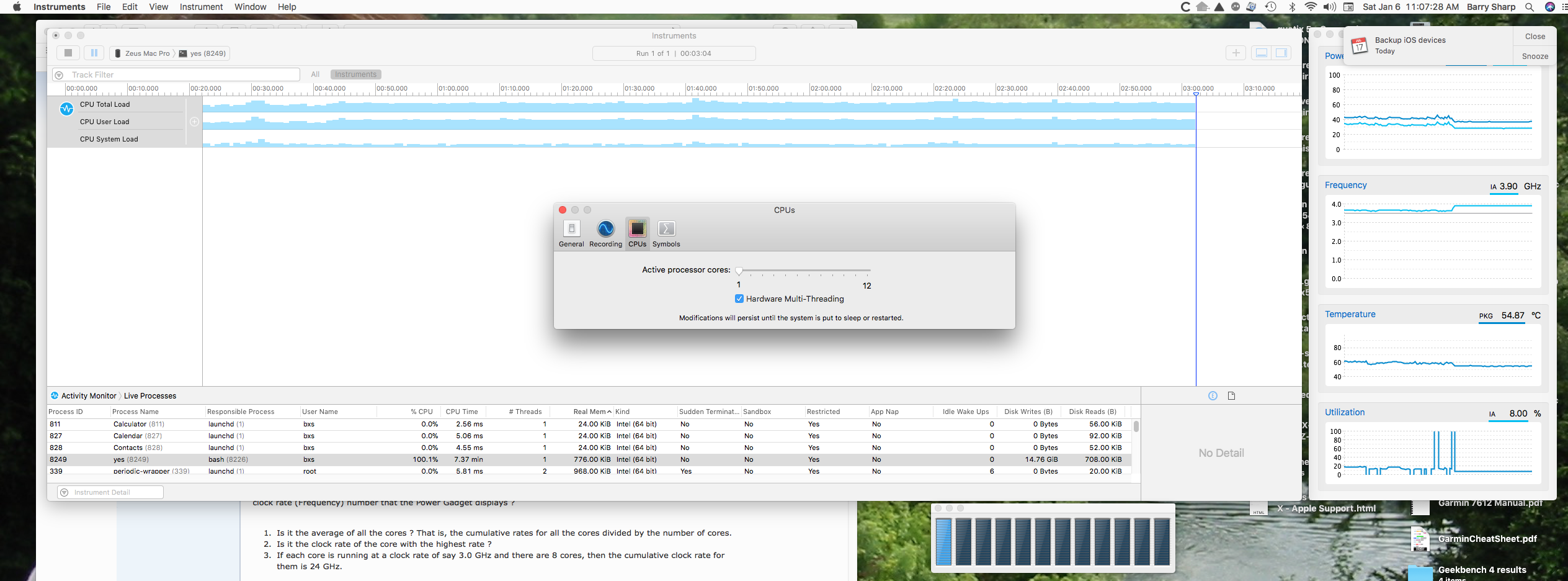Screen dimensions: 1568x581
Task: Show the run info document inspector icon
Action: [1231, 395]
